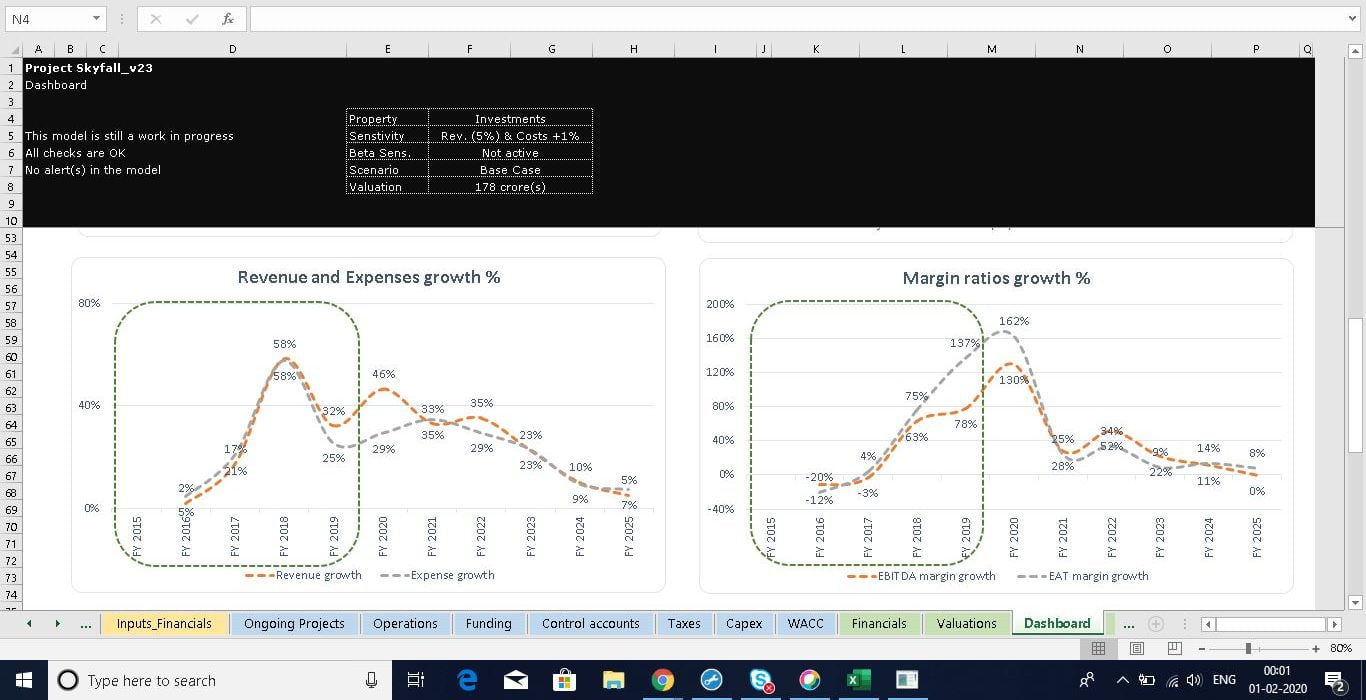This screenshot has width=1366, height=700.
Task: Click the Enter checkmark icon in formula bar
Action: [191, 19]
